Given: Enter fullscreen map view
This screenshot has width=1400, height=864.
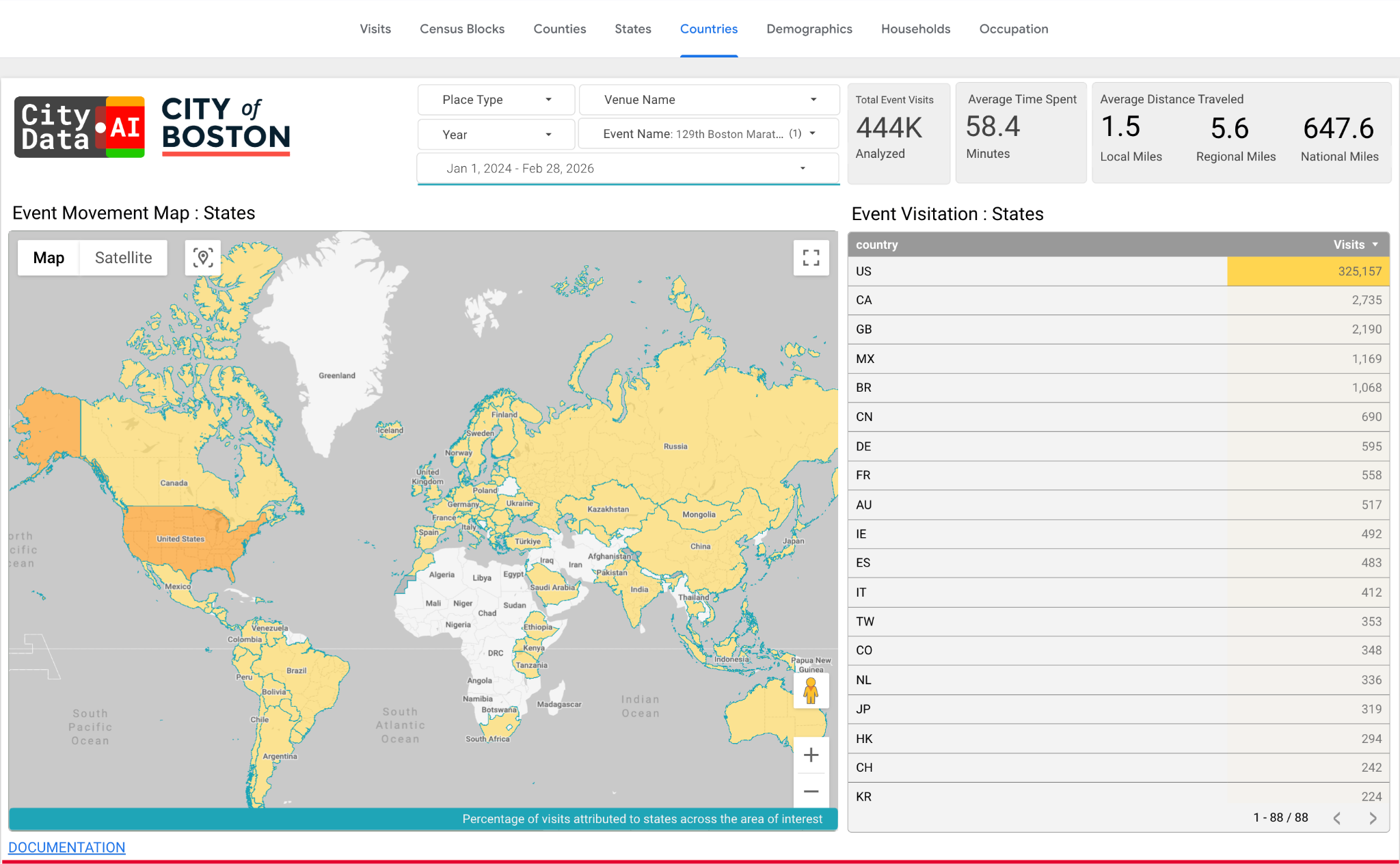Looking at the screenshot, I should pos(811,258).
